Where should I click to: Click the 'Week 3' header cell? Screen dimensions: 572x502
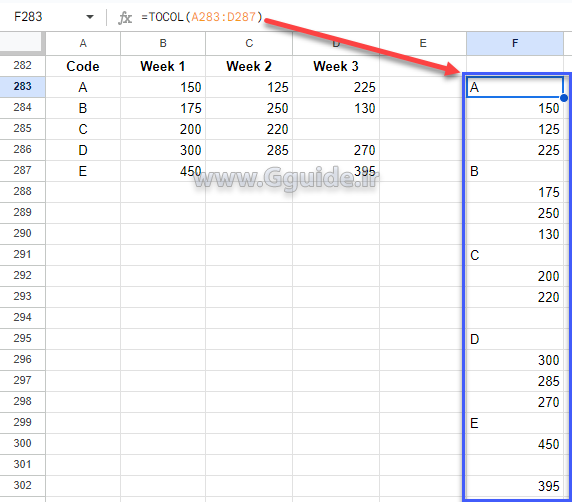336,66
